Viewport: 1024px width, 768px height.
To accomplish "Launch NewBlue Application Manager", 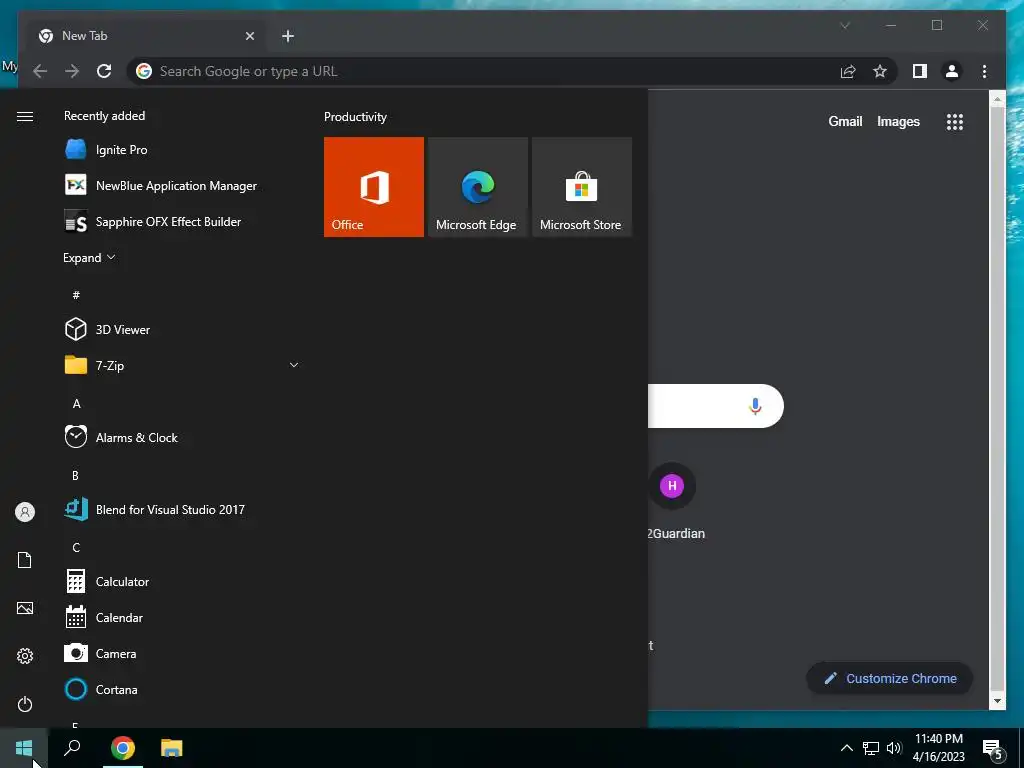I will (182, 185).
